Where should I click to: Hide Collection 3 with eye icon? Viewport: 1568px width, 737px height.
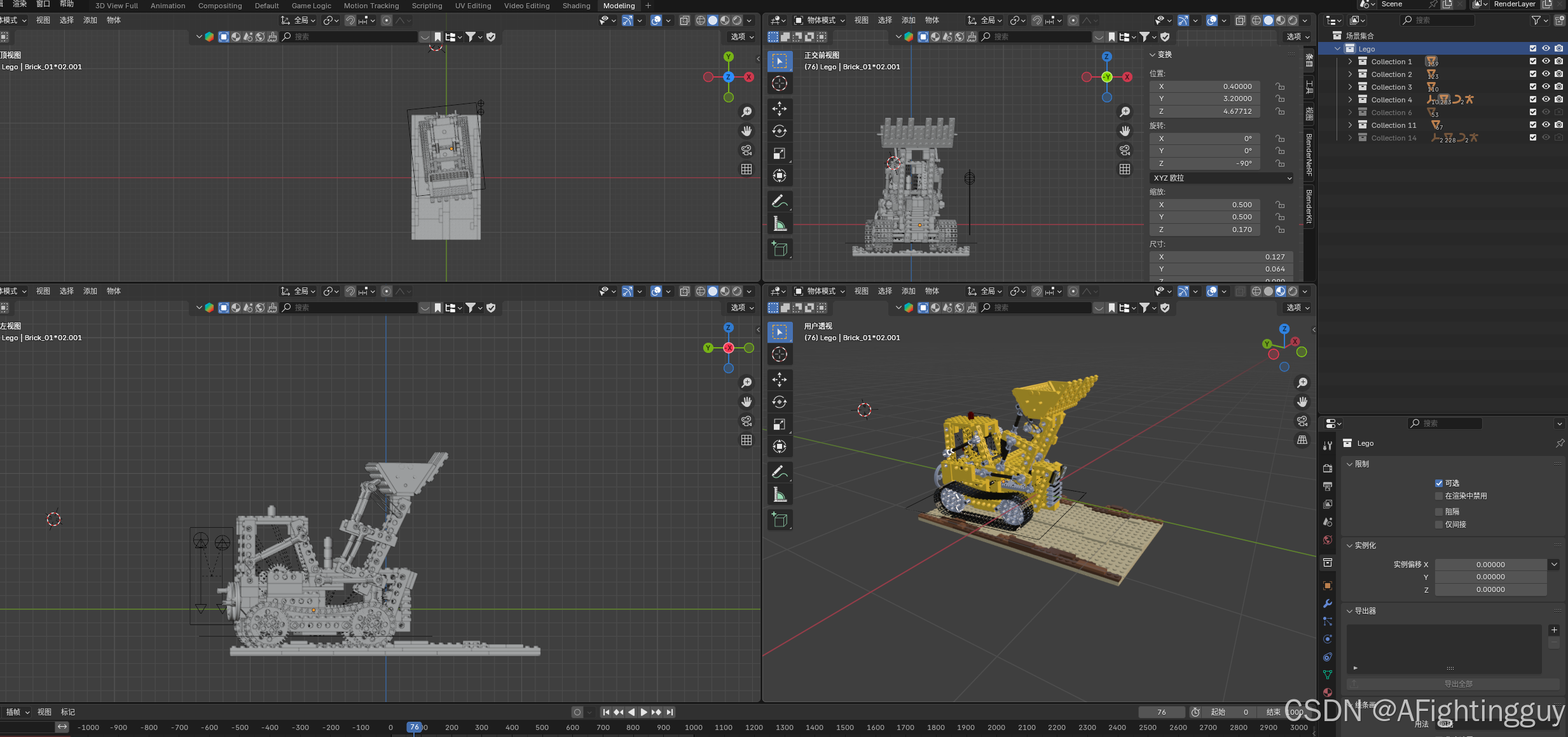coord(1546,86)
